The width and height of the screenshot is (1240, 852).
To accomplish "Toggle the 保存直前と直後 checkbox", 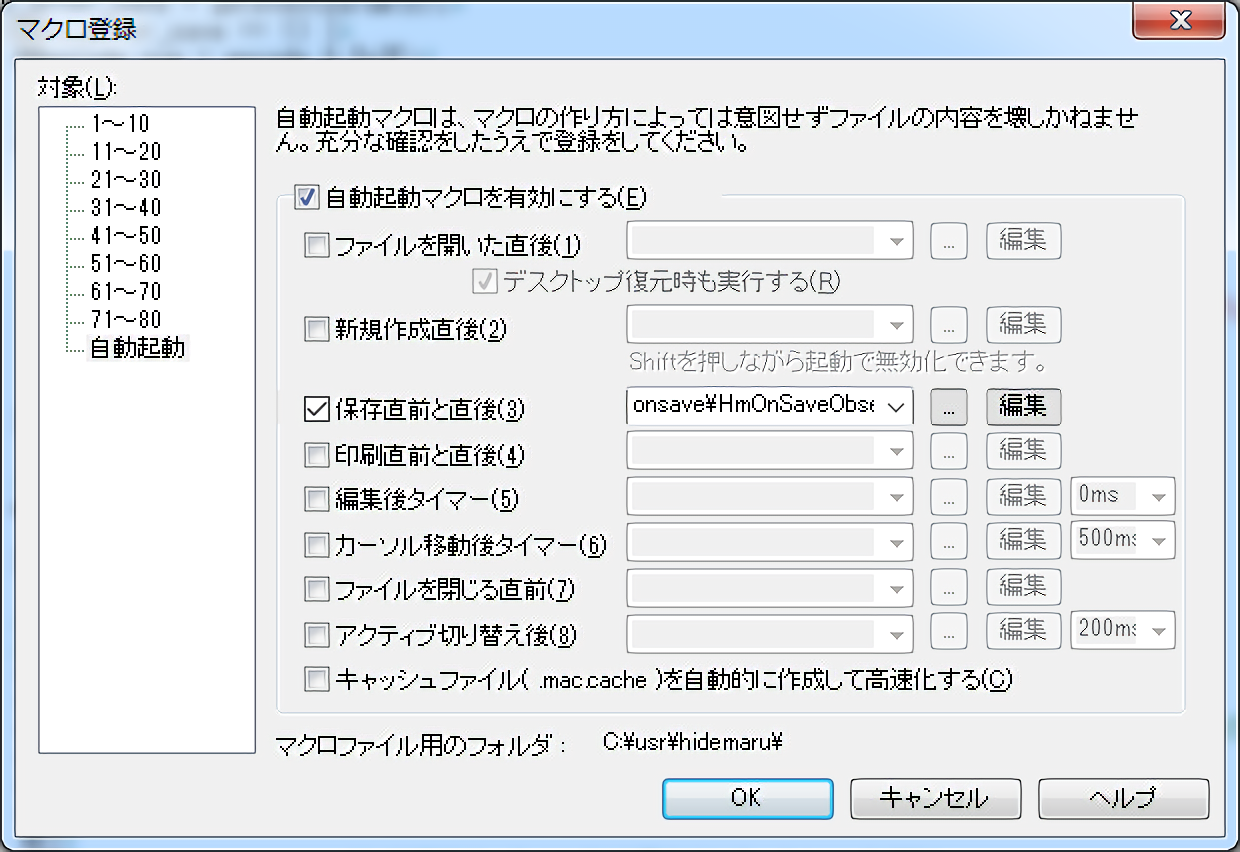I will [x=316, y=409].
